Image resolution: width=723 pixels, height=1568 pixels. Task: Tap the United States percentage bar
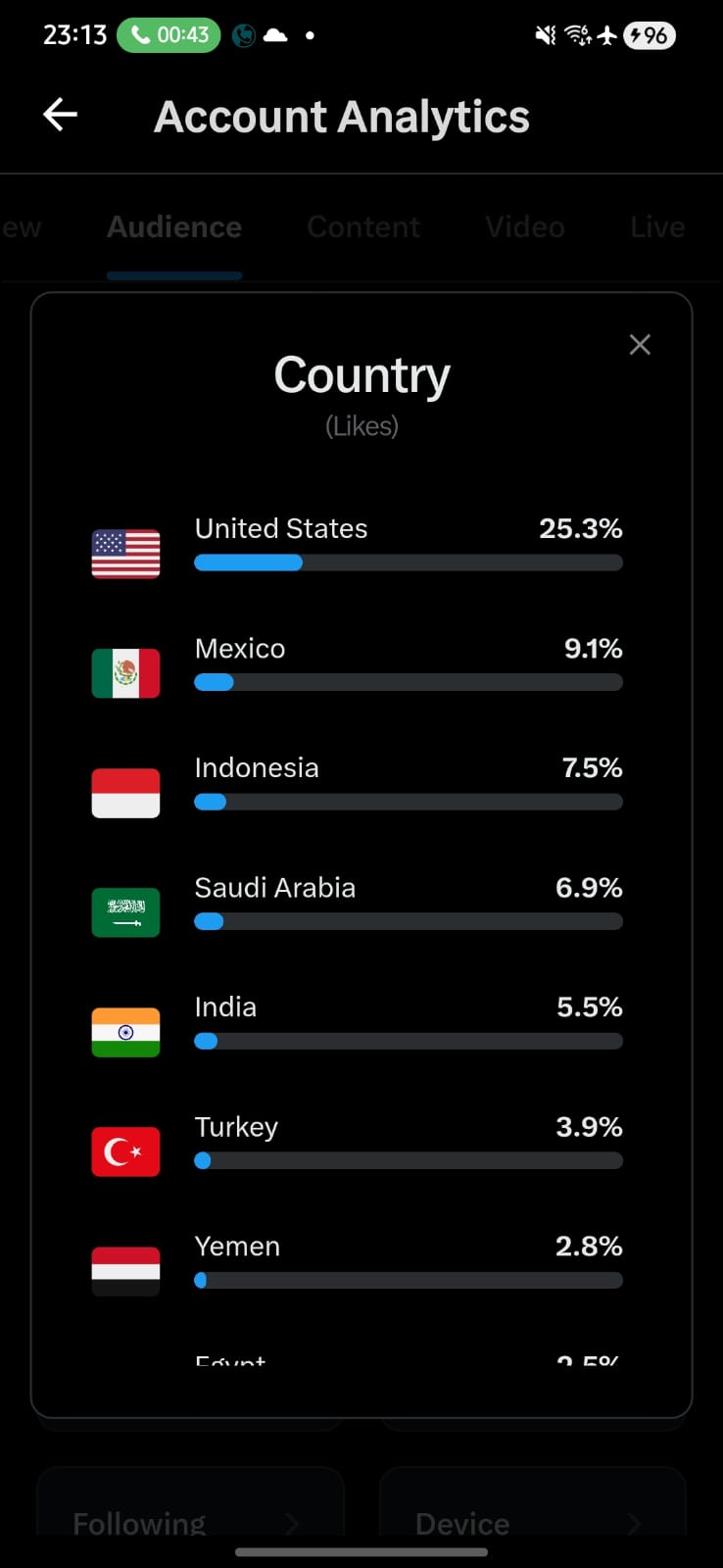[x=409, y=563]
